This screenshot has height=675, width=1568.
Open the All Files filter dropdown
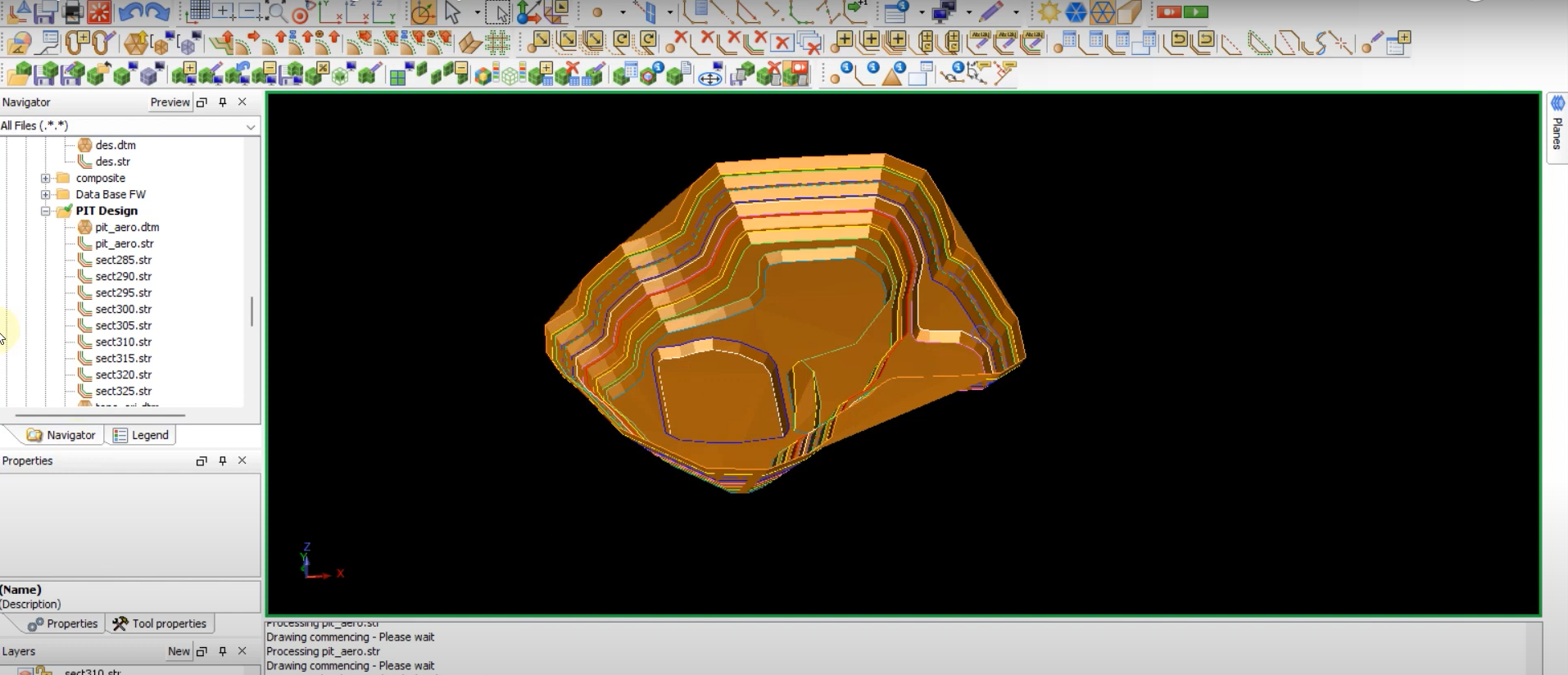[x=251, y=126]
